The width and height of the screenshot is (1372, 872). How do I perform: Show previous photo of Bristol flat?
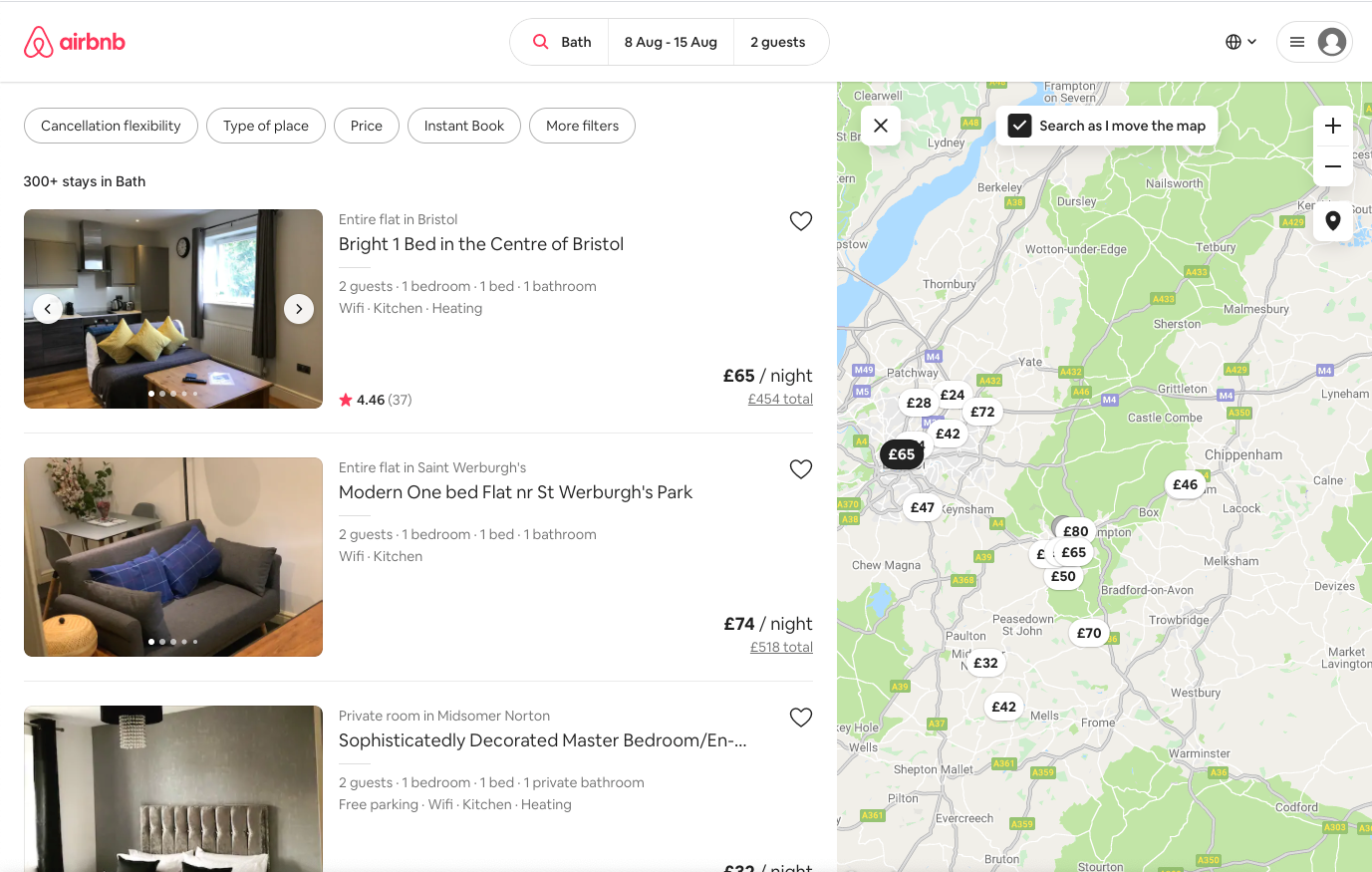pyautogui.click(x=48, y=309)
